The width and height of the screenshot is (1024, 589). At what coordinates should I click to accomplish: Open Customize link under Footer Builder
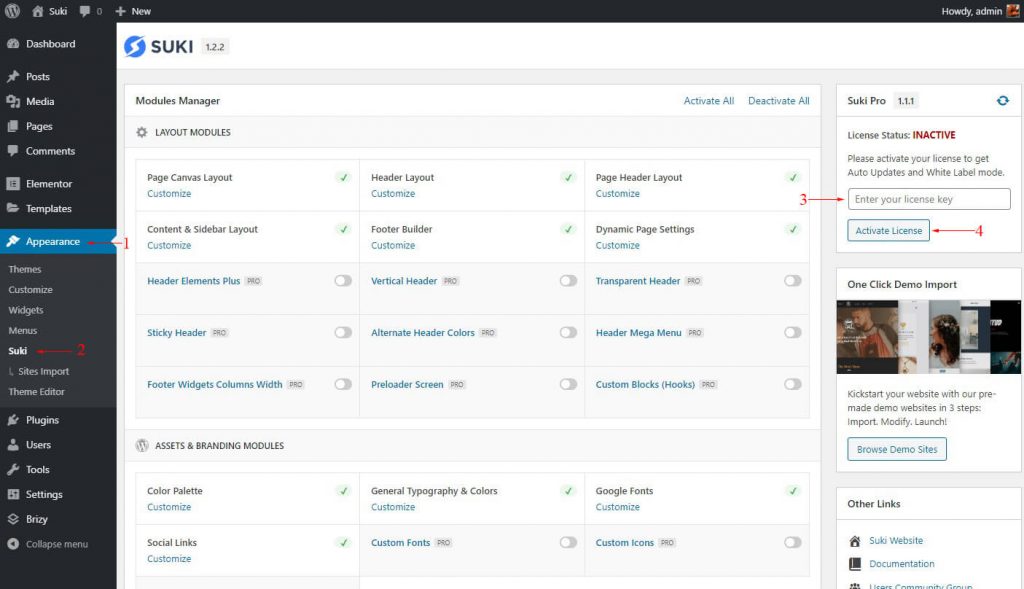pyautogui.click(x=393, y=245)
